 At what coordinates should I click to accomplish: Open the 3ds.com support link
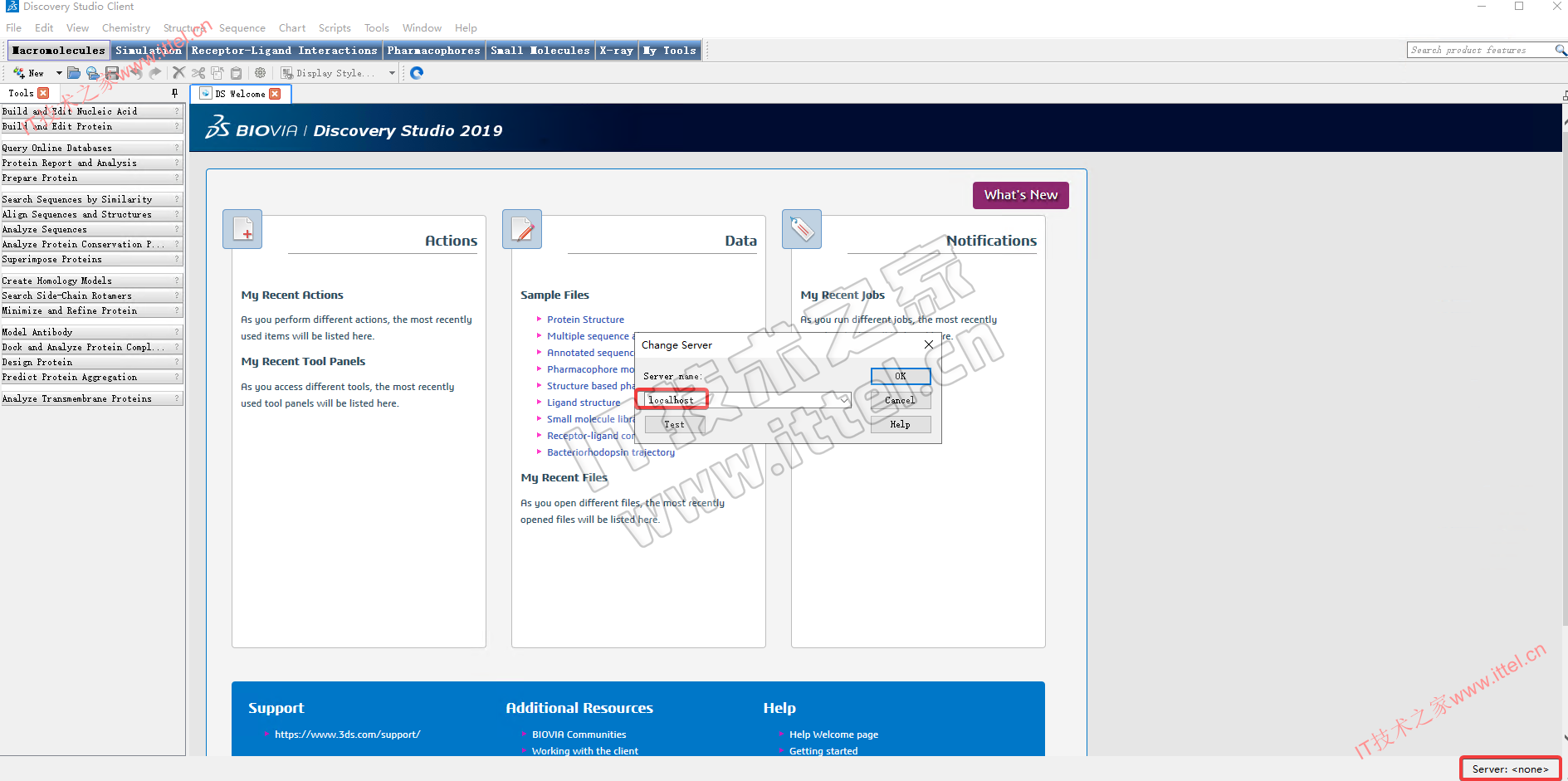(x=347, y=735)
